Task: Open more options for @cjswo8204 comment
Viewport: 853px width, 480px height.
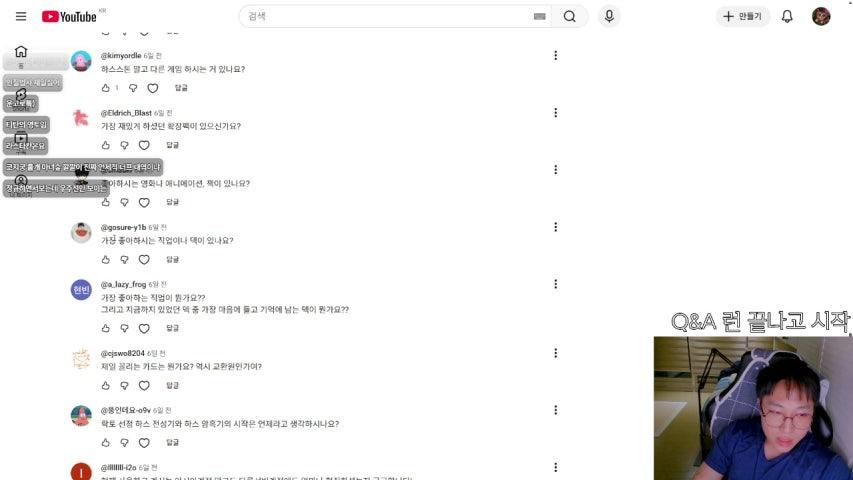Action: [x=555, y=353]
